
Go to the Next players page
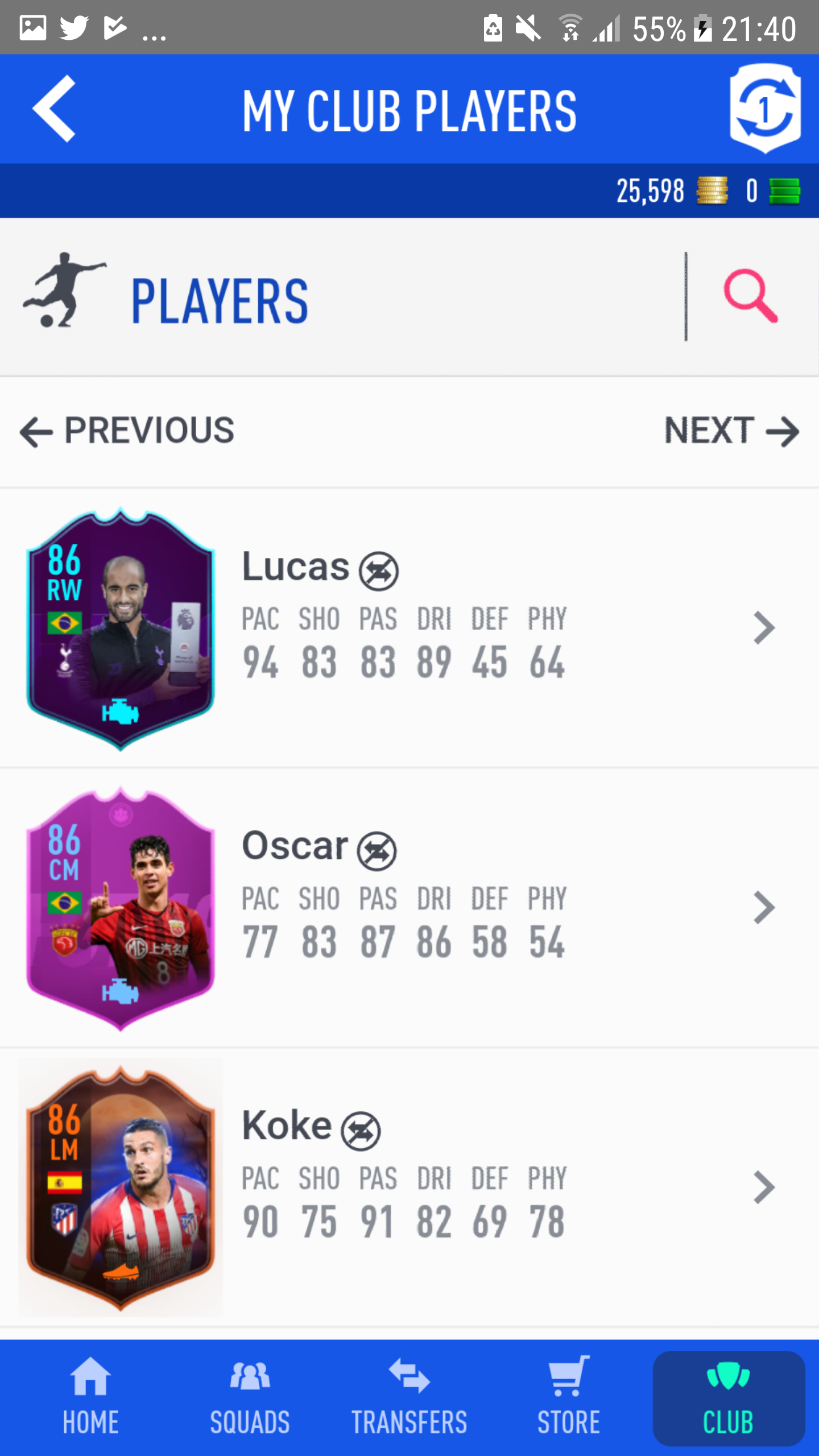(732, 431)
